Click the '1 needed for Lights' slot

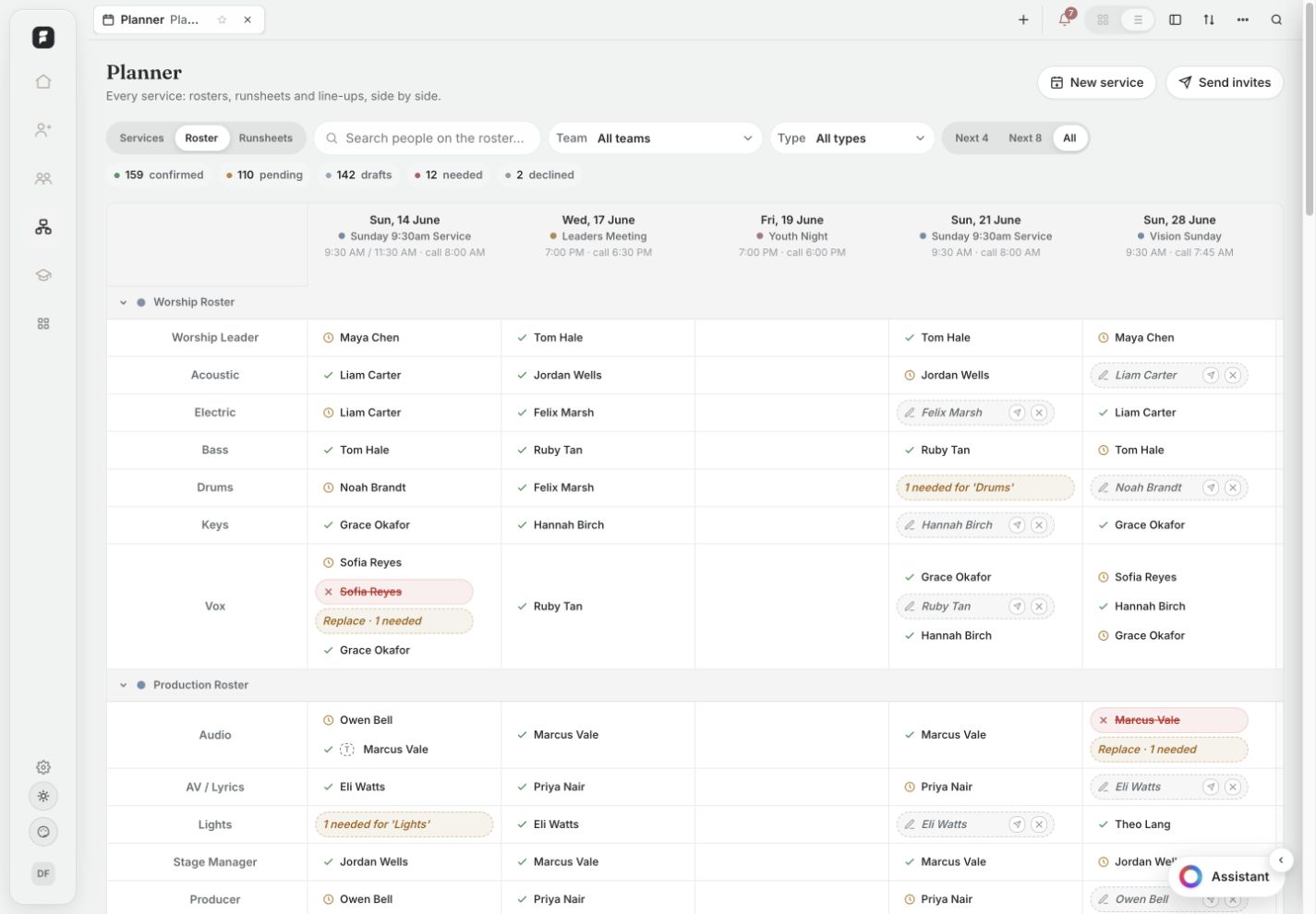tap(404, 824)
